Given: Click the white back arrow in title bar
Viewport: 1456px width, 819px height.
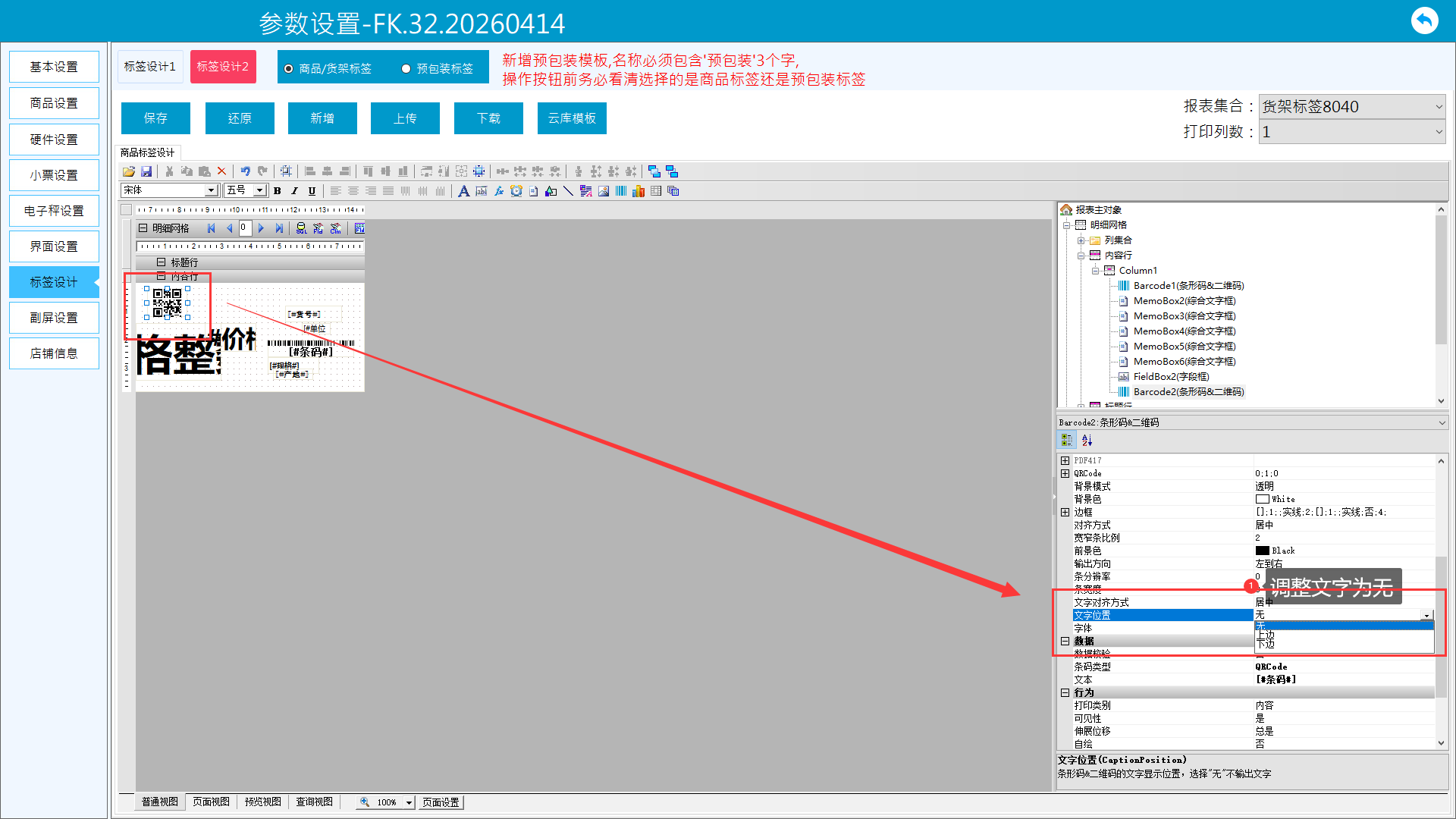Looking at the screenshot, I should click(x=1423, y=20).
